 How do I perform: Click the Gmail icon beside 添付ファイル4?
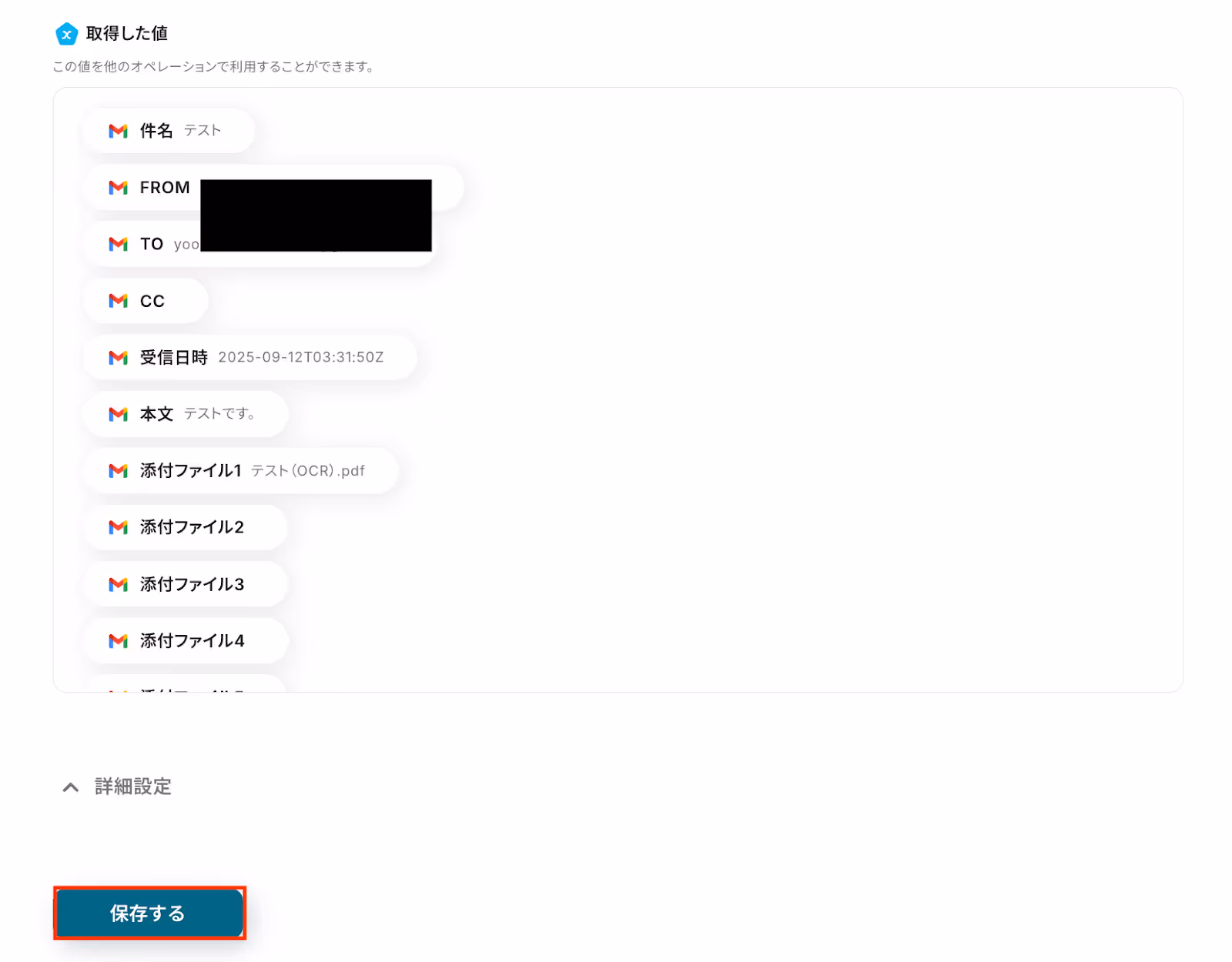click(118, 641)
